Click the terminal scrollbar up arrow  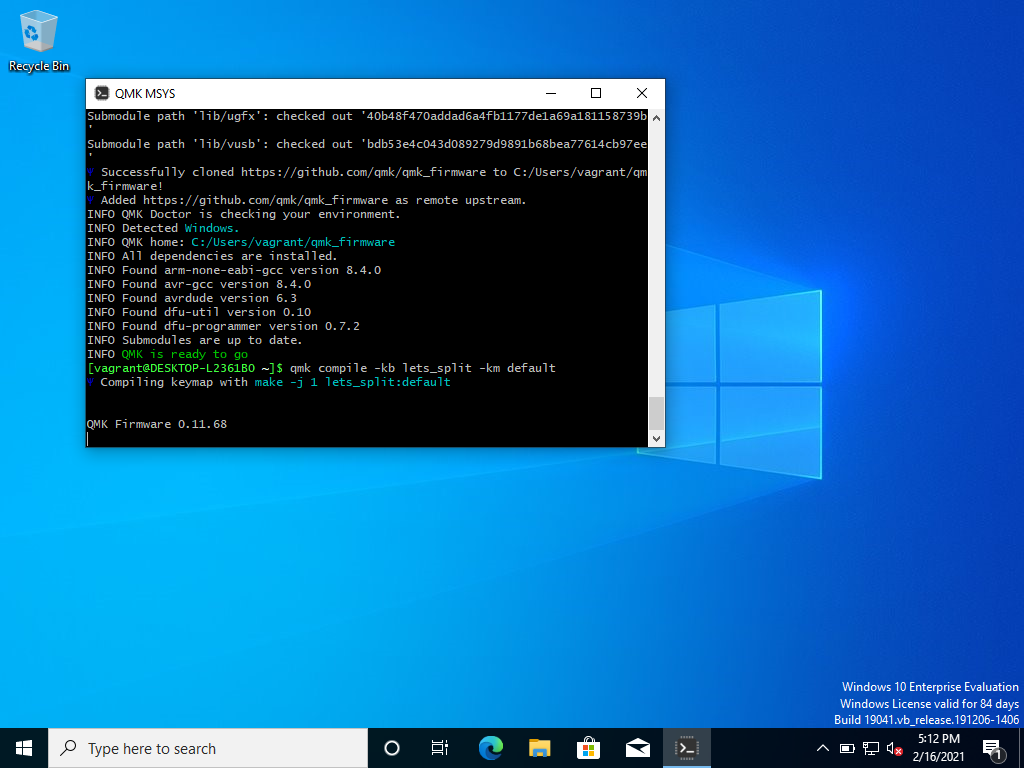656,118
